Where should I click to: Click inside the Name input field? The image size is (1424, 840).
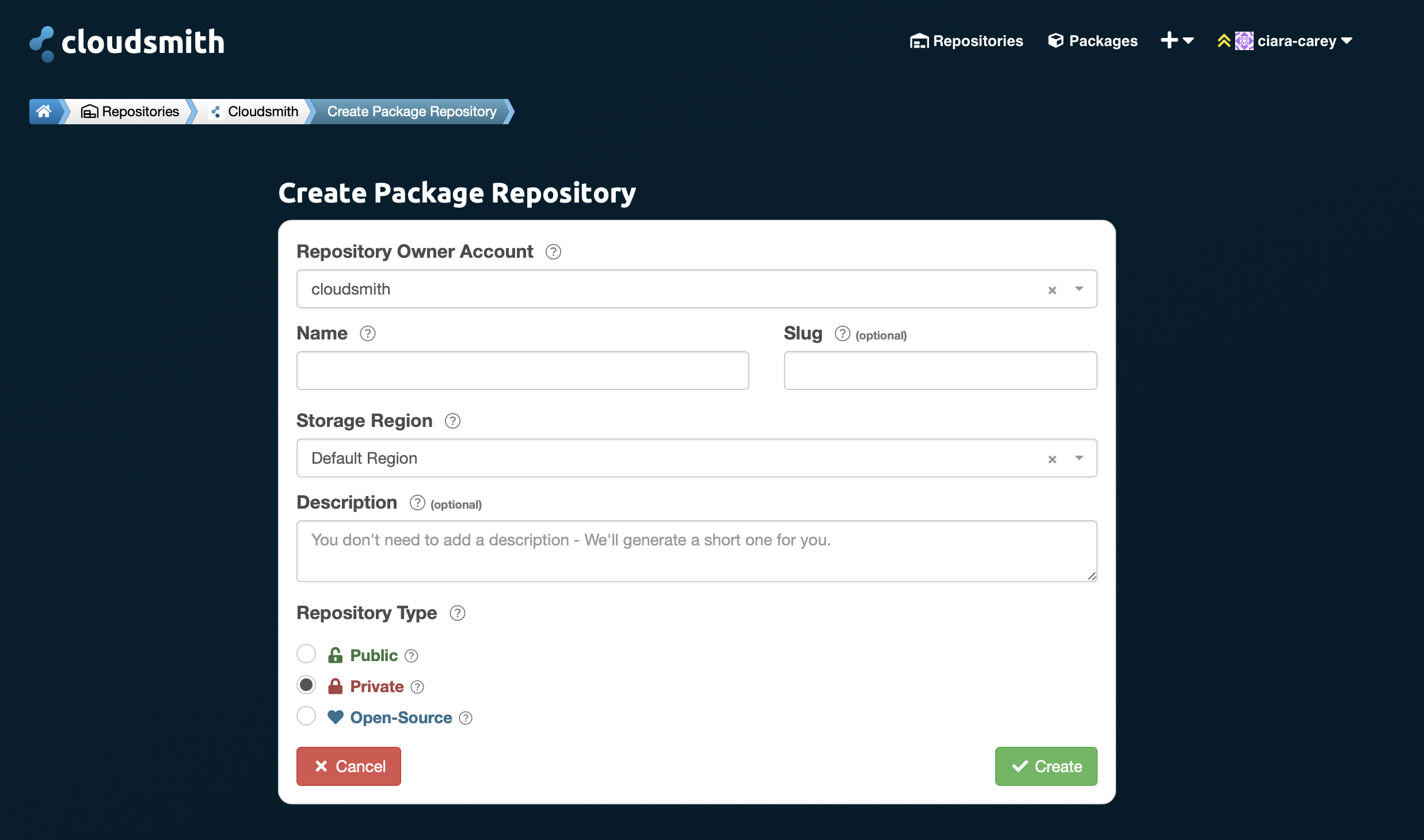click(522, 371)
